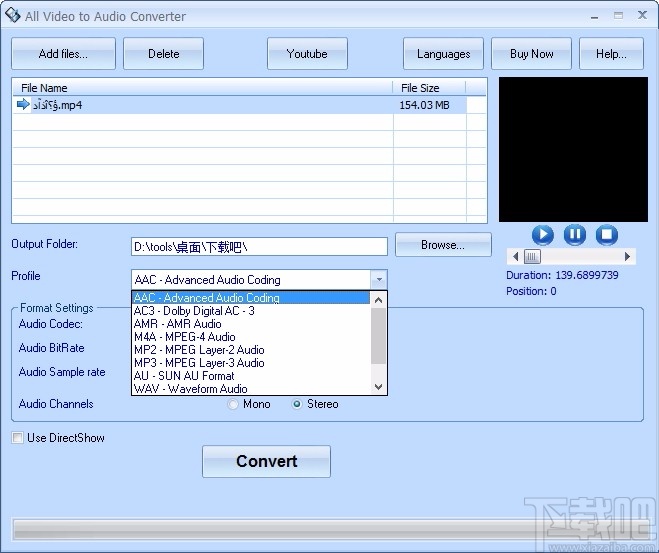Open Help

pyautogui.click(x=611, y=54)
